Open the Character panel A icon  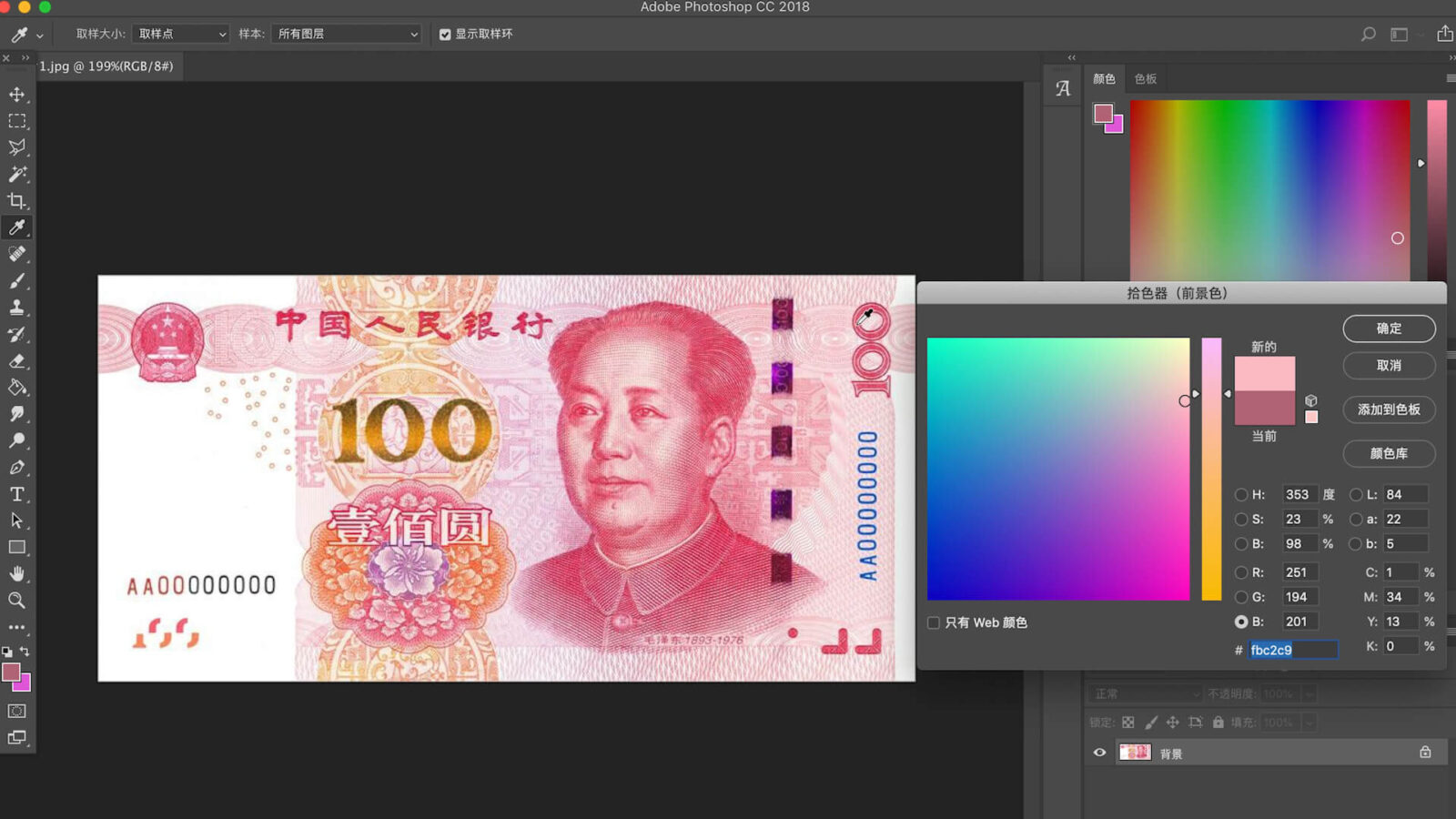click(x=1063, y=88)
